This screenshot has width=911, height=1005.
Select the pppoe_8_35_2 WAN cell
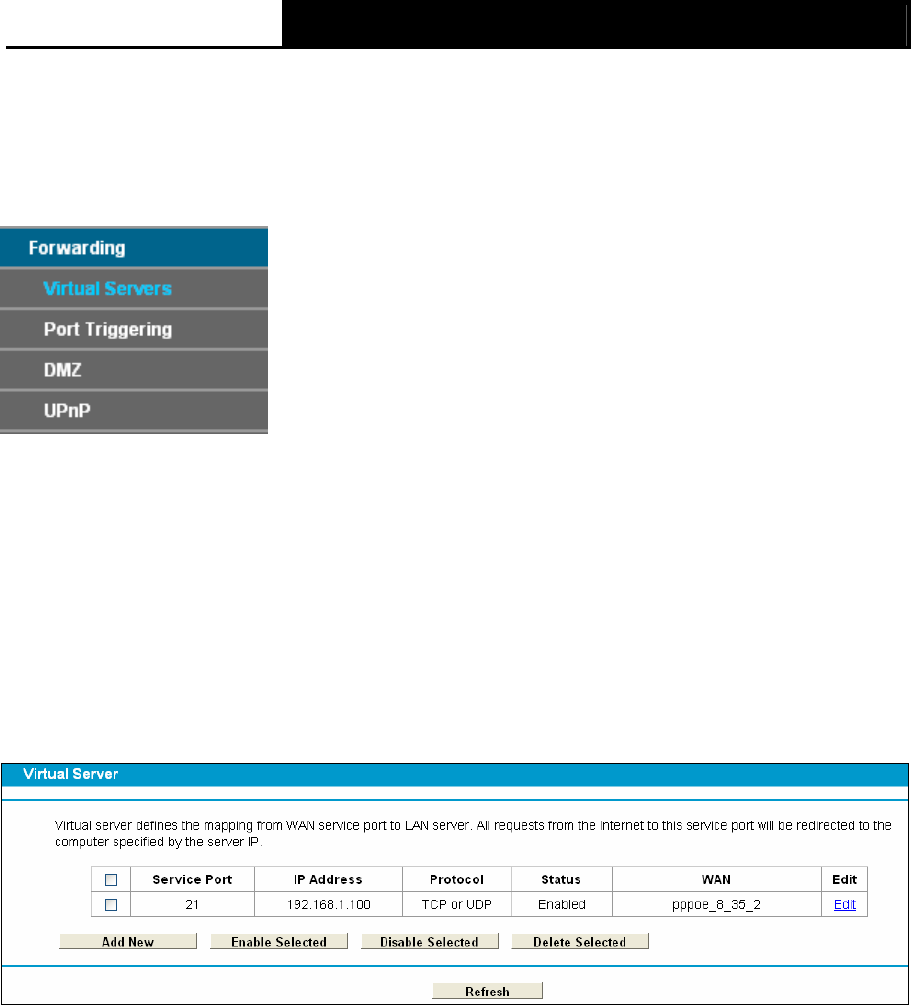point(716,904)
